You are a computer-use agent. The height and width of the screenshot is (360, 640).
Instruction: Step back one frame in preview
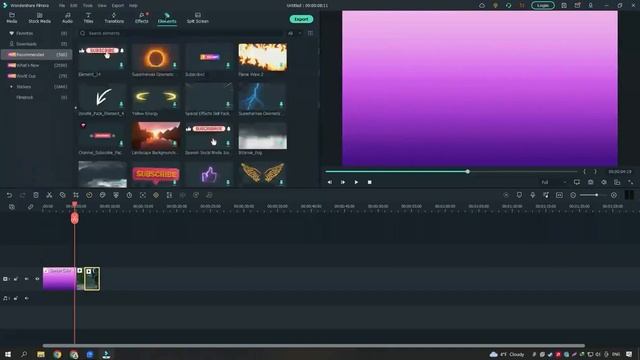329,182
